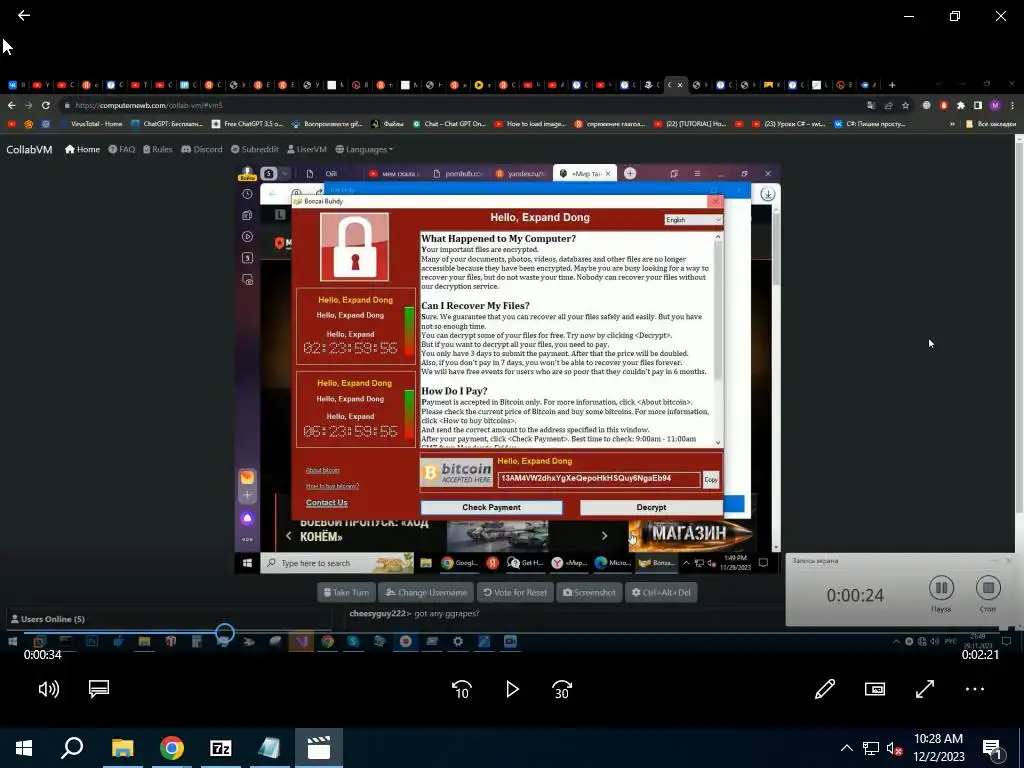1024x768 pixels.
Task: Click the VM Screenshot button
Action: tap(589, 592)
